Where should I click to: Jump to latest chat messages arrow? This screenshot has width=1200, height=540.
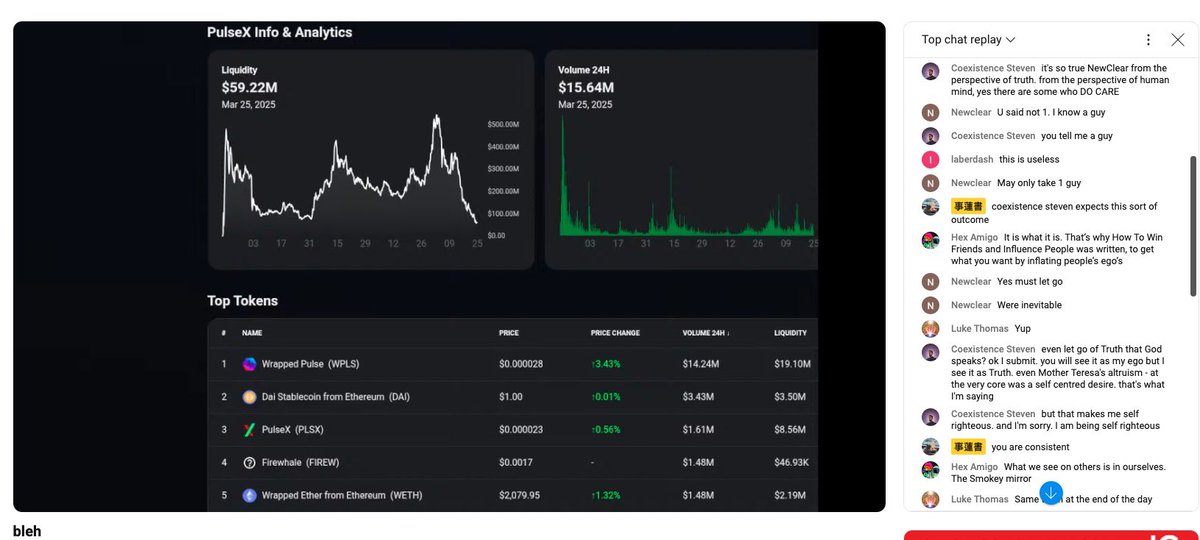tap(1051, 493)
